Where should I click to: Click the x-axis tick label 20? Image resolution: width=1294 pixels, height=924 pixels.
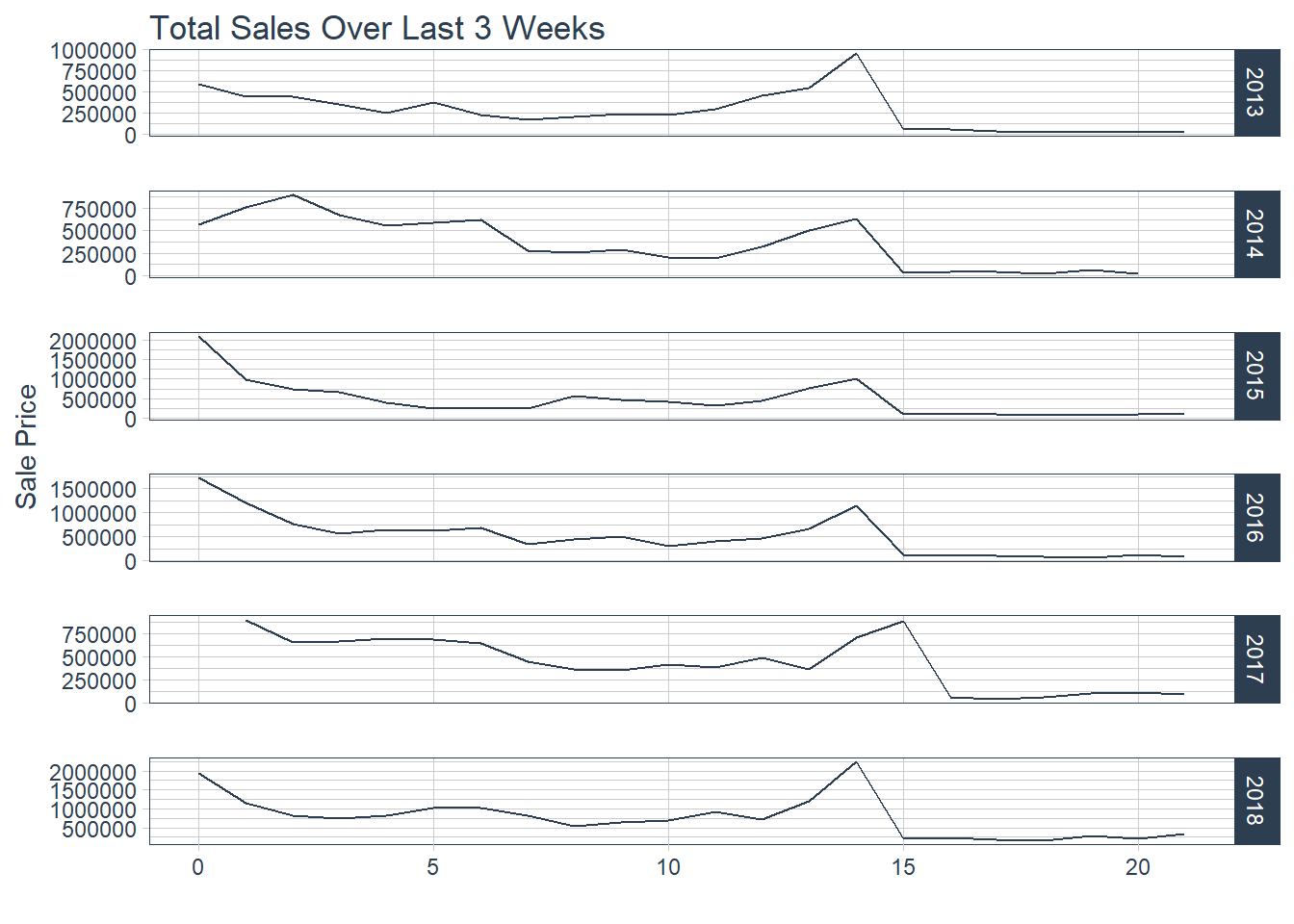click(1138, 868)
